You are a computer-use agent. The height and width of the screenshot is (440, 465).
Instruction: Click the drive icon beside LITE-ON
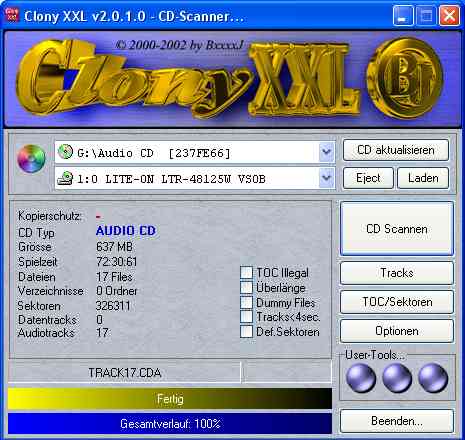65,178
